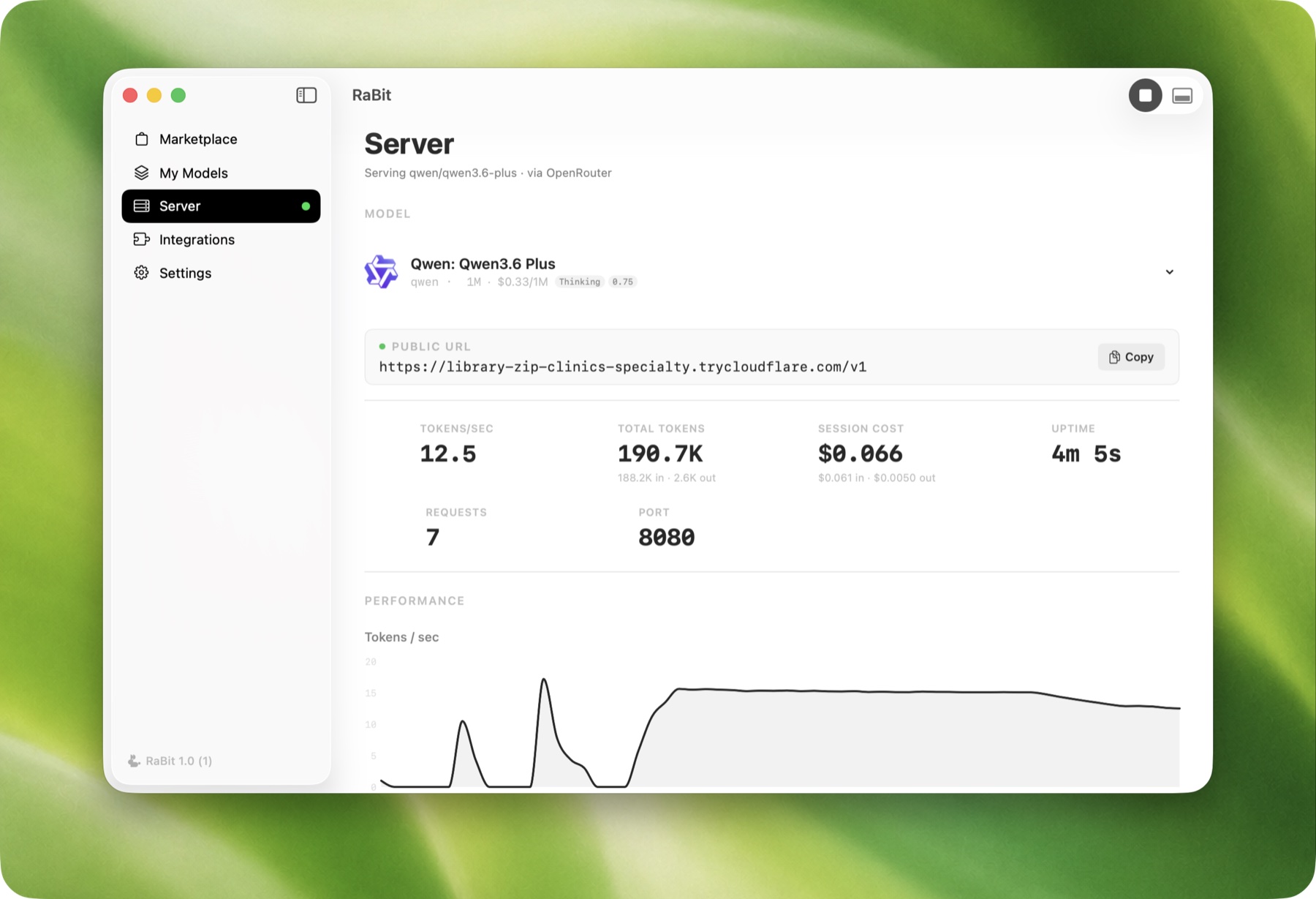The image size is (1316, 899).
Task: Click the Tokens / sec chart area
Action: click(x=772, y=724)
